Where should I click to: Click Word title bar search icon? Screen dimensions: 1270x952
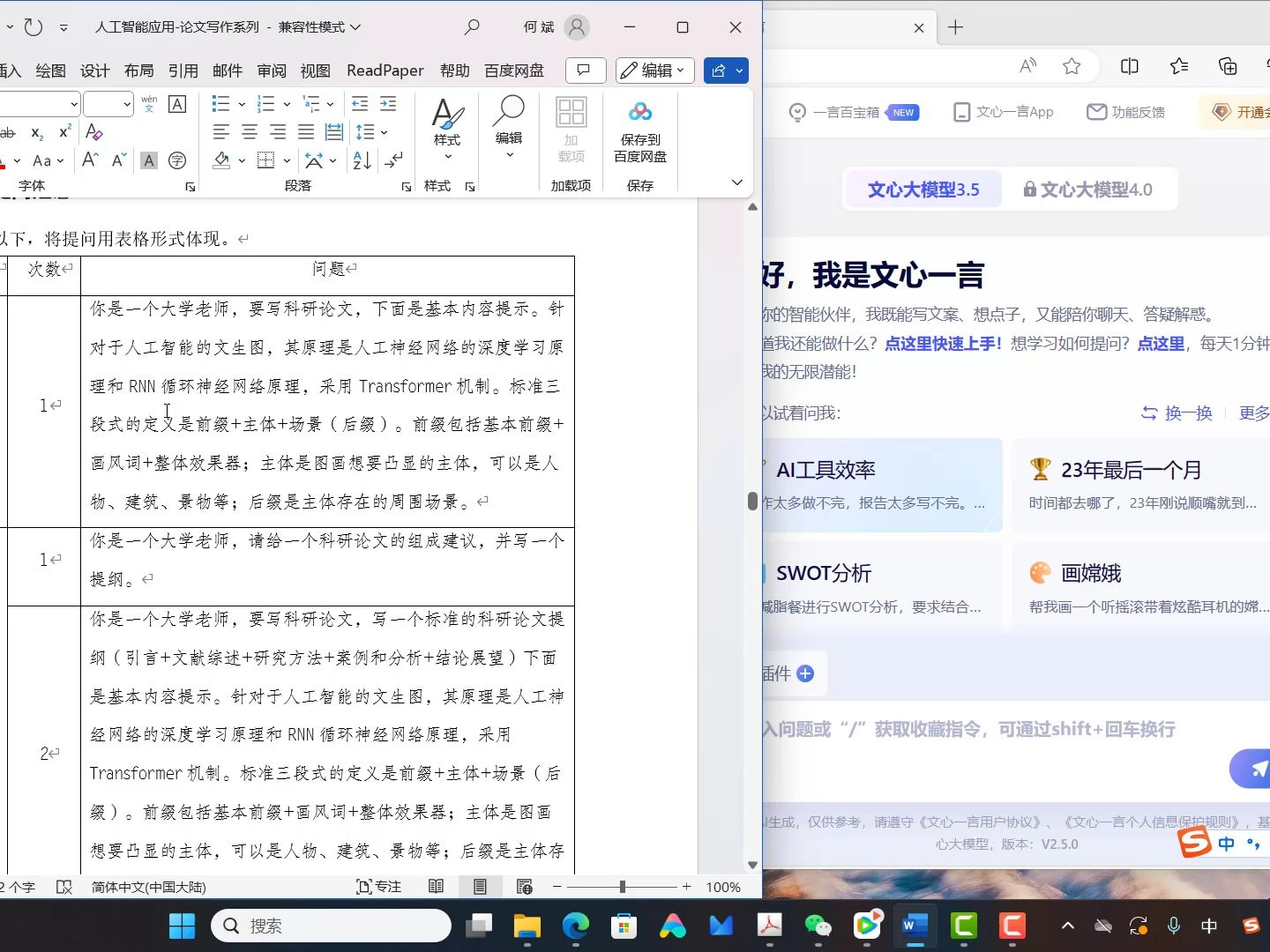point(472,27)
